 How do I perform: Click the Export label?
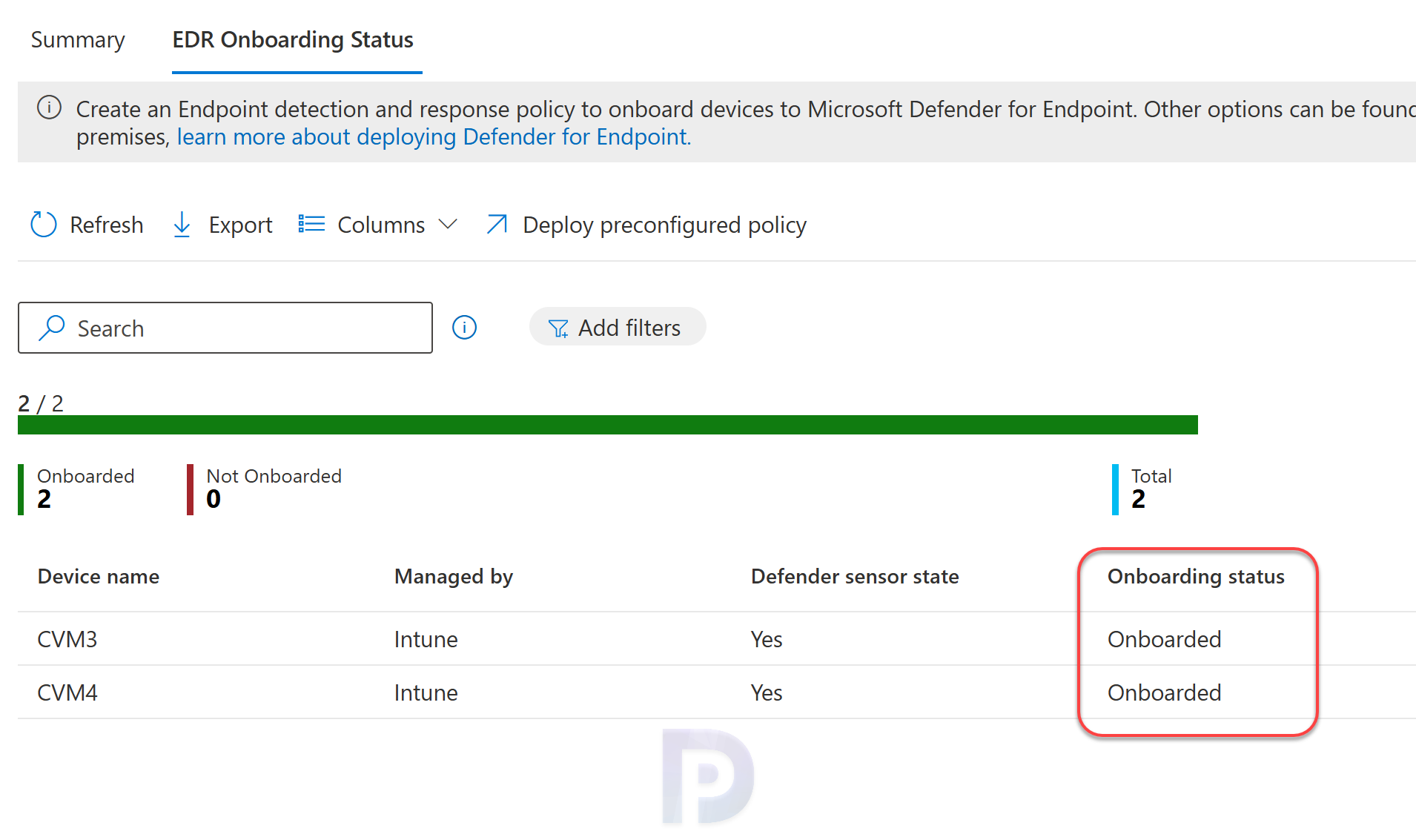240,225
